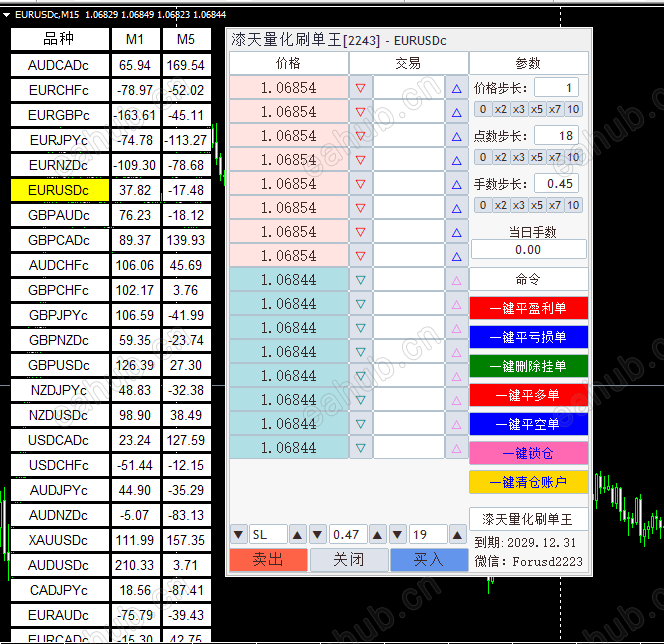Click the 关闭 close button
The height and width of the screenshot is (644, 664).
click(349, 559)
